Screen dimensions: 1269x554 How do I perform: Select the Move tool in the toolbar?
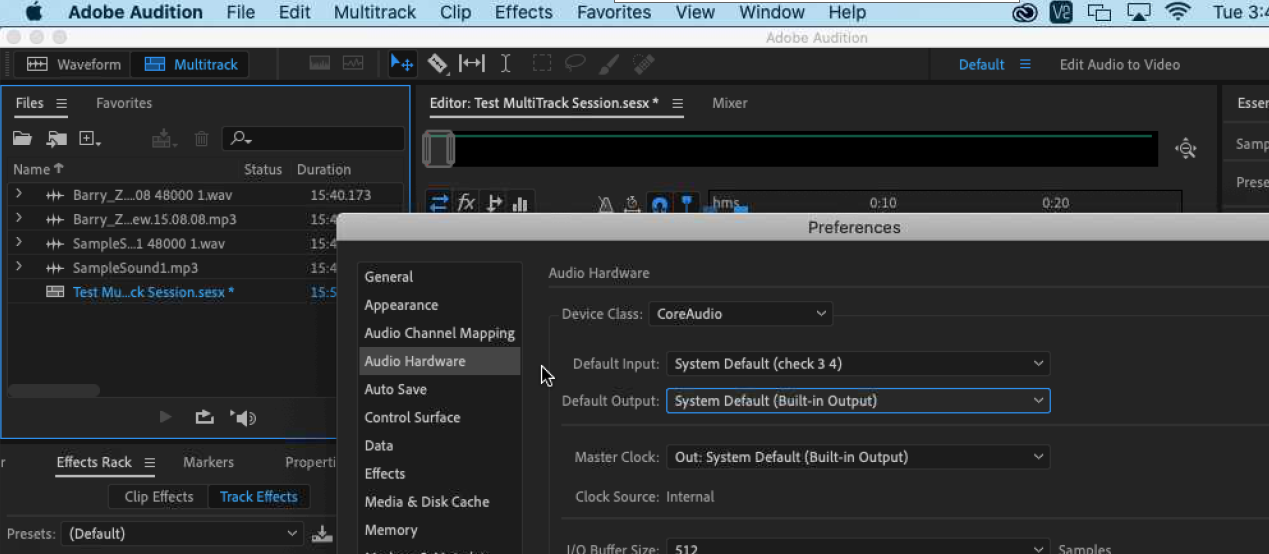401,64
